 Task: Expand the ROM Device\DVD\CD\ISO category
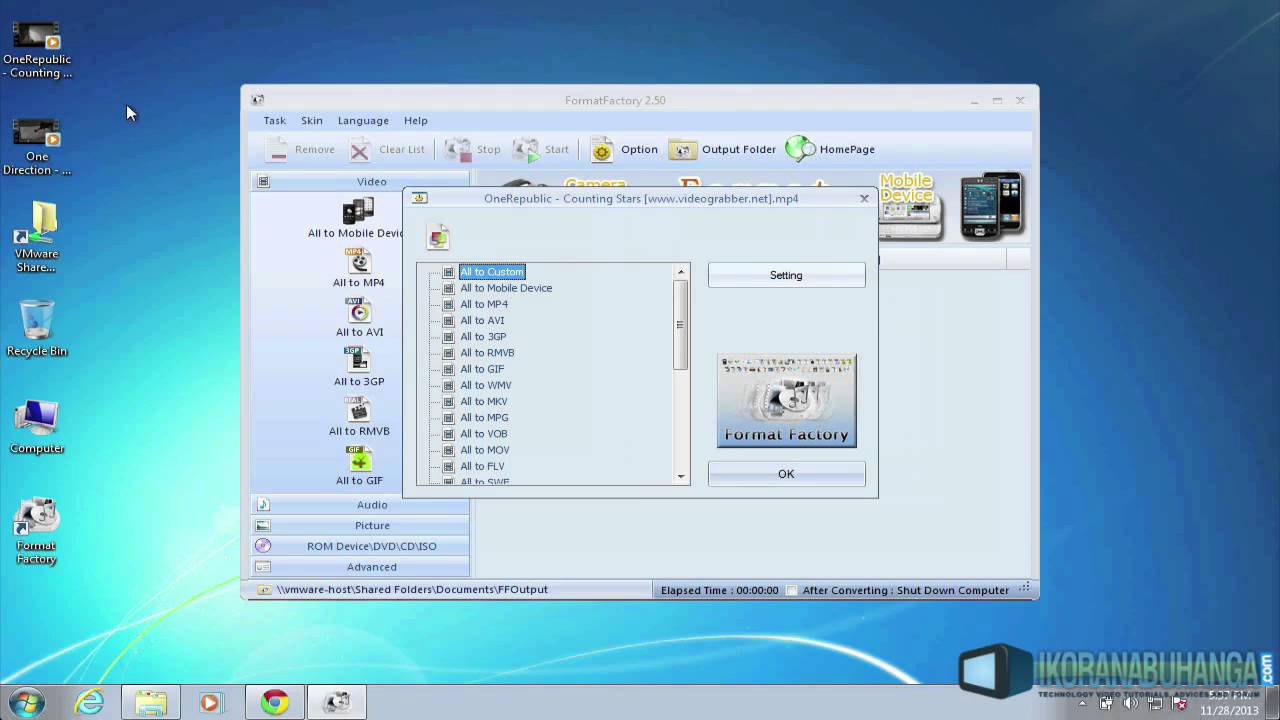(360, 546)
